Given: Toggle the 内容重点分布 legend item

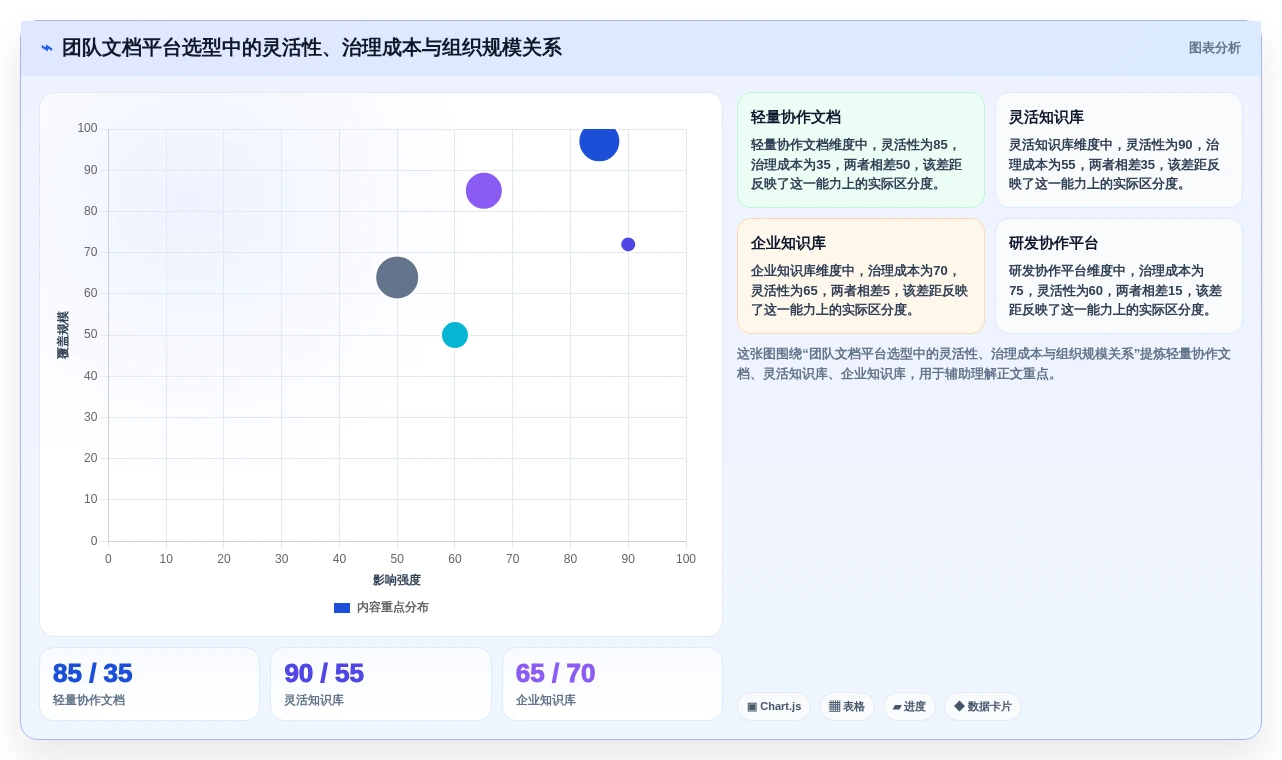Looking at the screenshot, I should (x=381, y=607).
